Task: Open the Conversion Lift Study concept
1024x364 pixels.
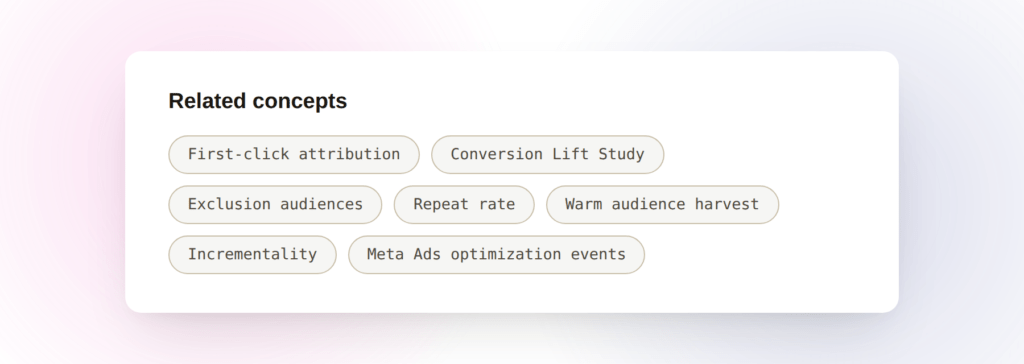Action: [547, 154]
